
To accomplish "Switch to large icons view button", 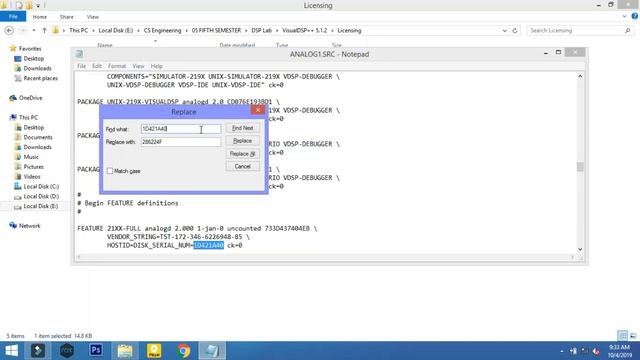I will click(x=633, y=336).
